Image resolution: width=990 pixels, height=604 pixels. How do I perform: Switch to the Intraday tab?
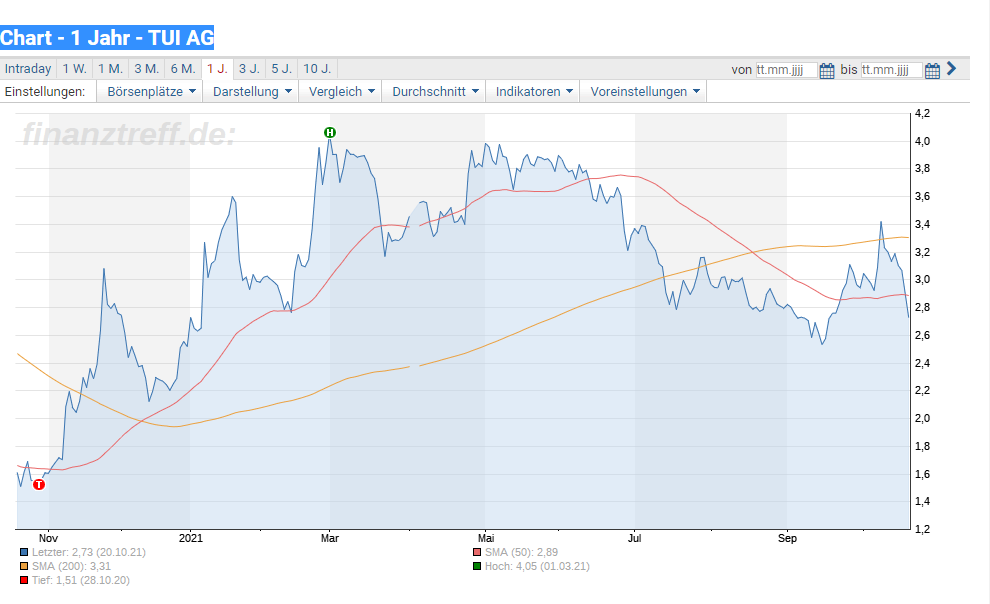pyautogui.click(x=28, y=69)
